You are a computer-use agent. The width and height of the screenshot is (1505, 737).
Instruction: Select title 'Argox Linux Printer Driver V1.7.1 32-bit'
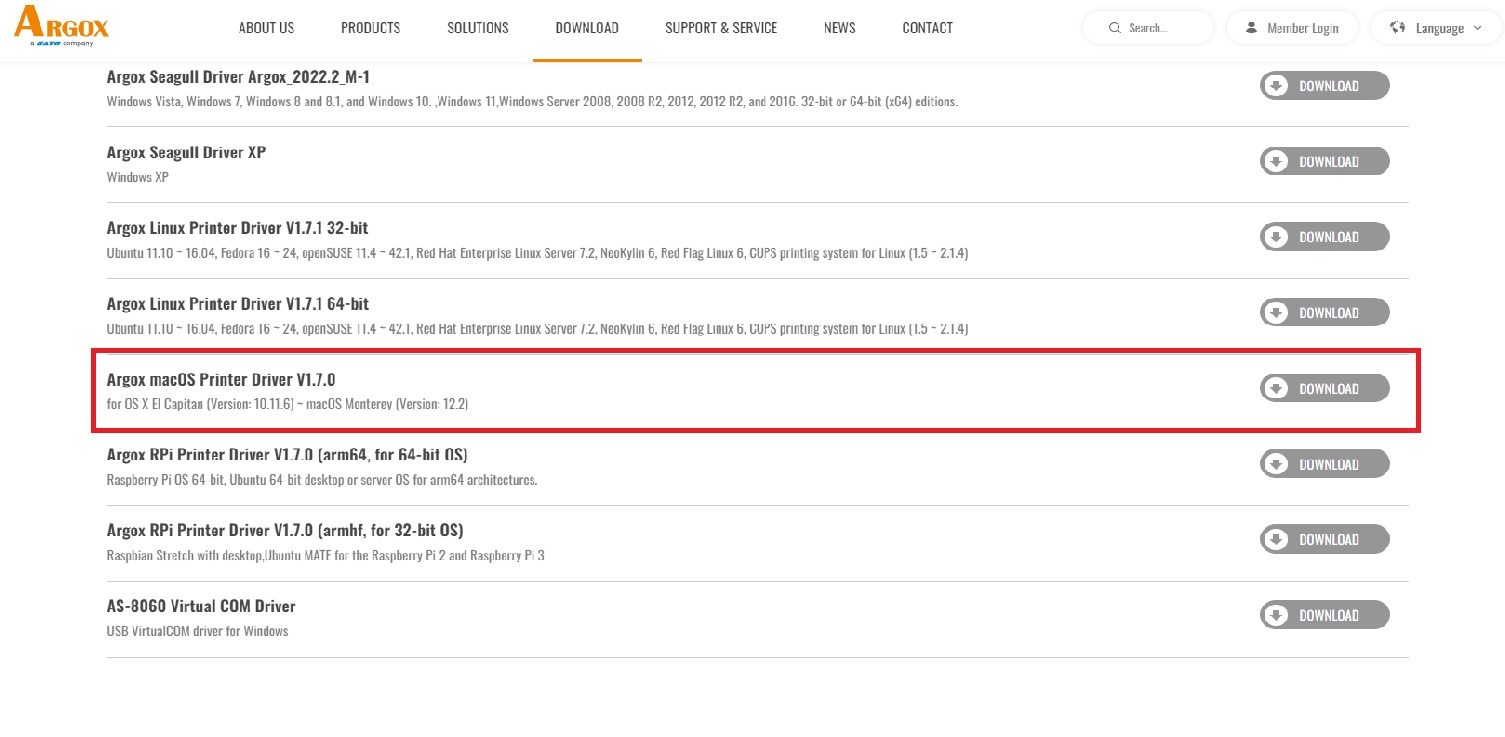tap(238, 228)
